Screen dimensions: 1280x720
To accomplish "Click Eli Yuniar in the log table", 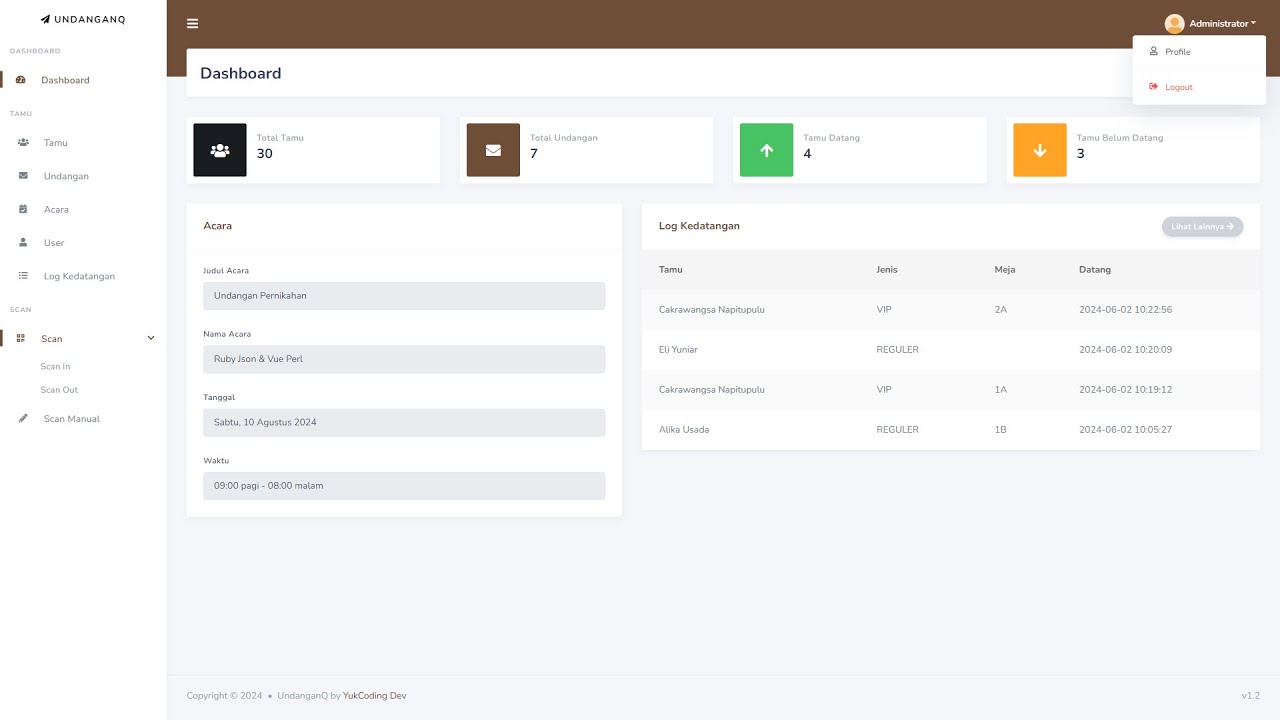I will click(678, 350).
